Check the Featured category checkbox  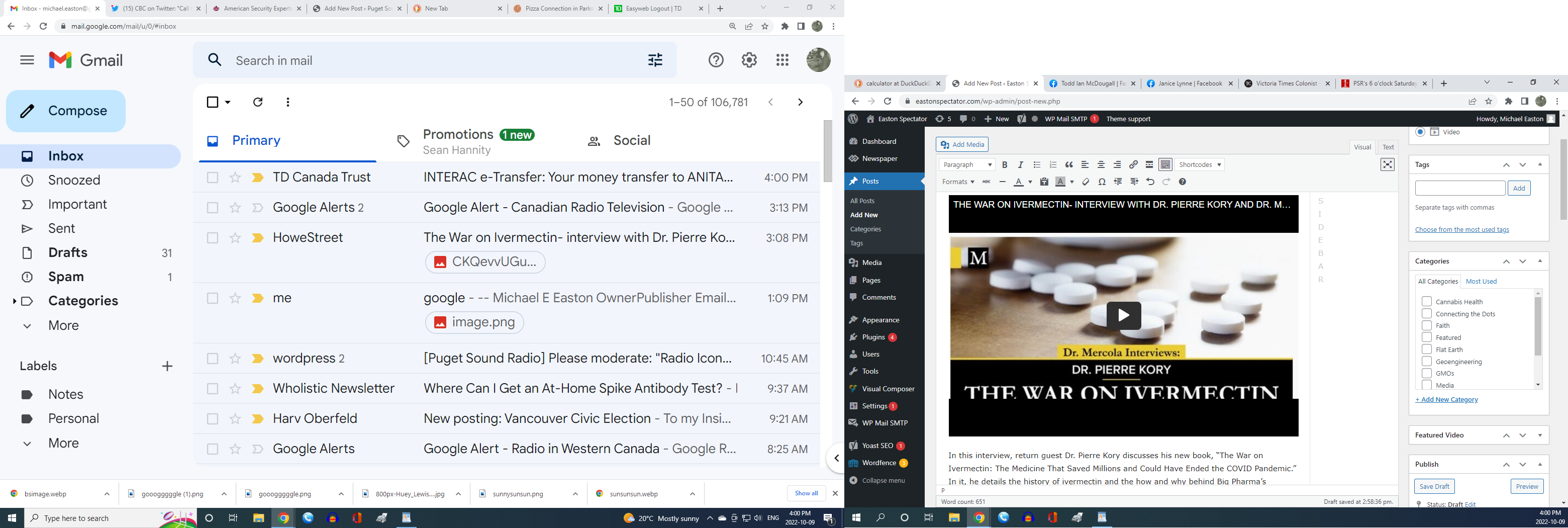[1426, 337]
